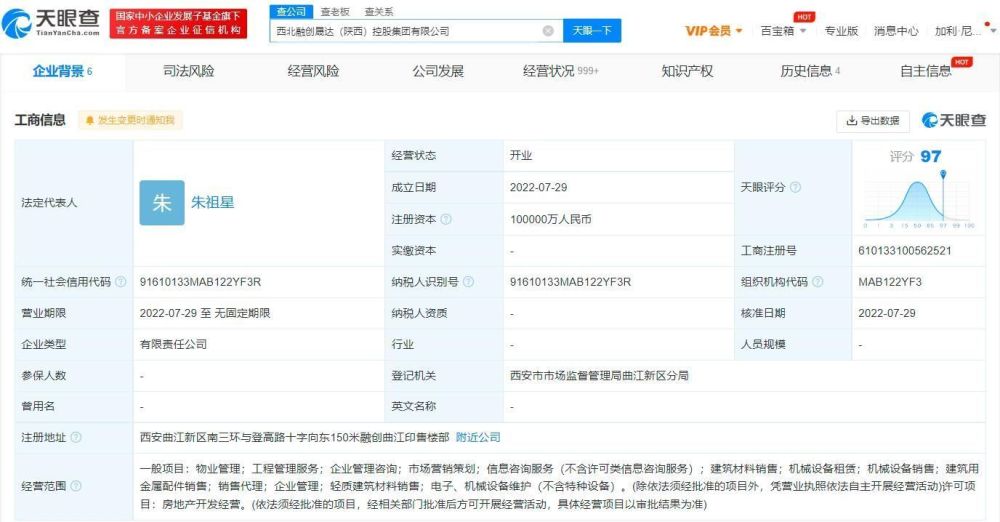Click help icon next to 注册地址
Viewport: 1000px width, 522px height.
tap(76, 437)
